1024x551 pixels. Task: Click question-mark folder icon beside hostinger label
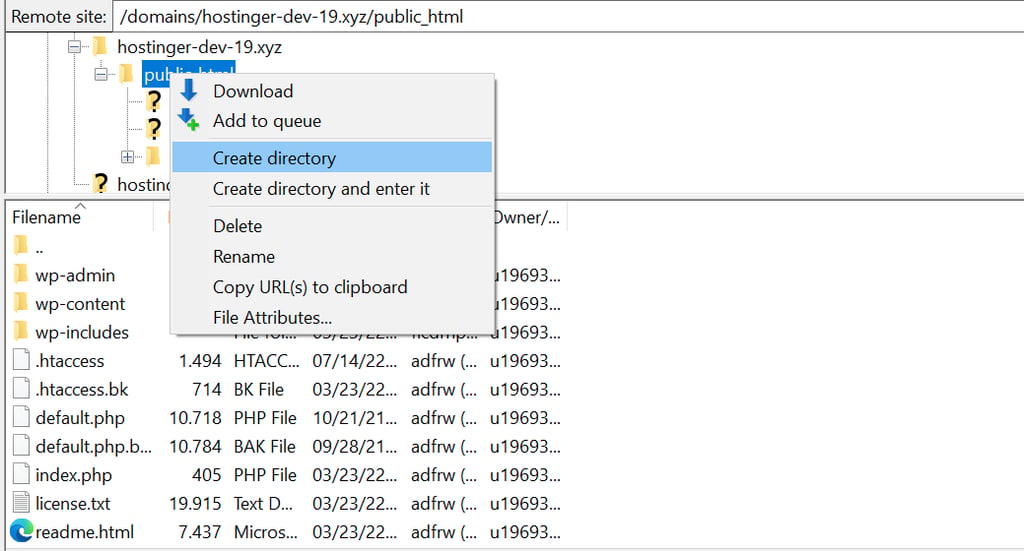[x=100, y=183]
